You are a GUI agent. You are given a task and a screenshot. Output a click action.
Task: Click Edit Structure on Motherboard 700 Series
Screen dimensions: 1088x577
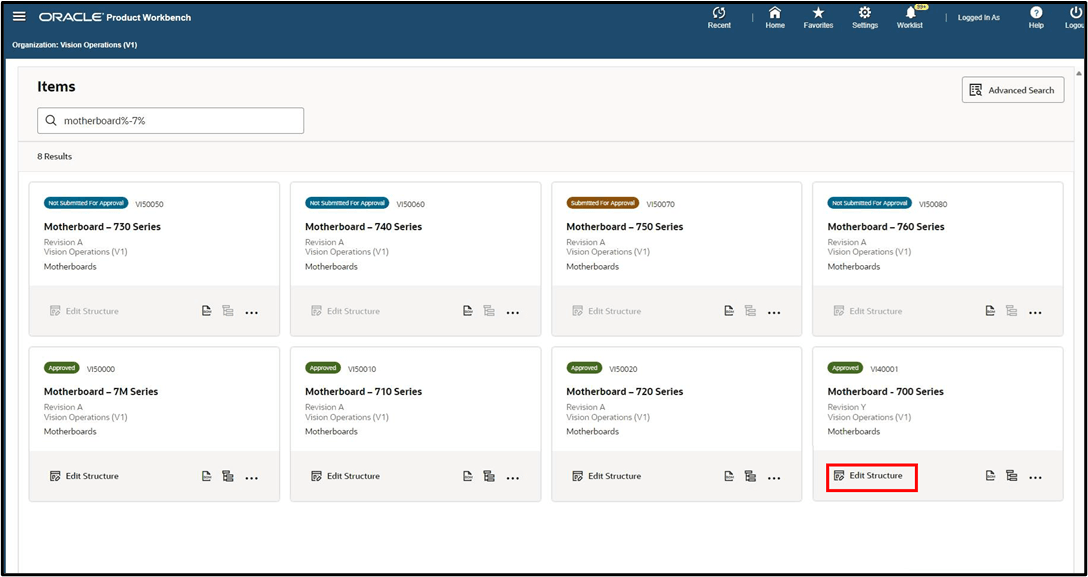(868, 476)
